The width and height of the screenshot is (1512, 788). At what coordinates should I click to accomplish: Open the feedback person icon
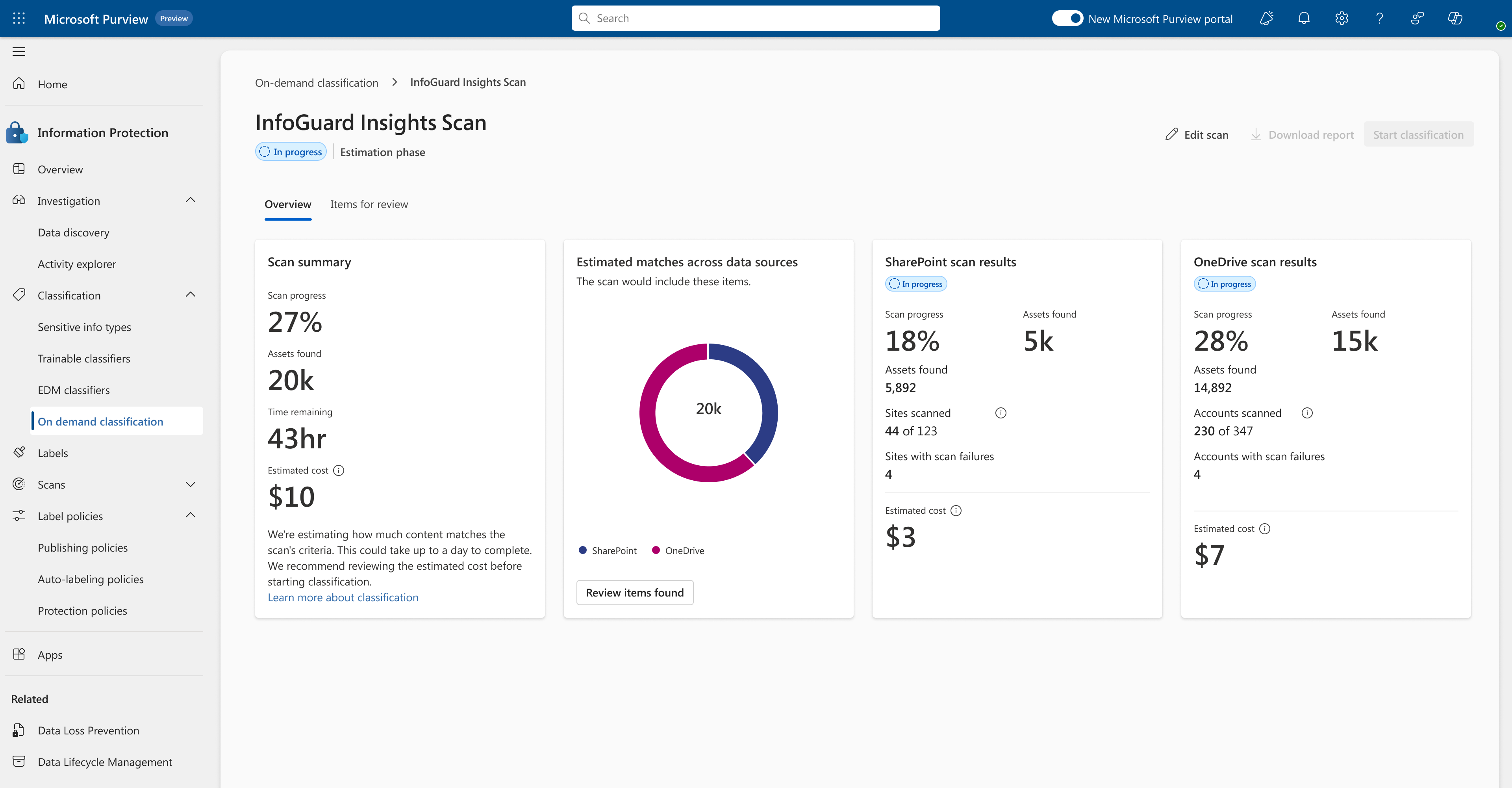click(x=1417, y=18)
